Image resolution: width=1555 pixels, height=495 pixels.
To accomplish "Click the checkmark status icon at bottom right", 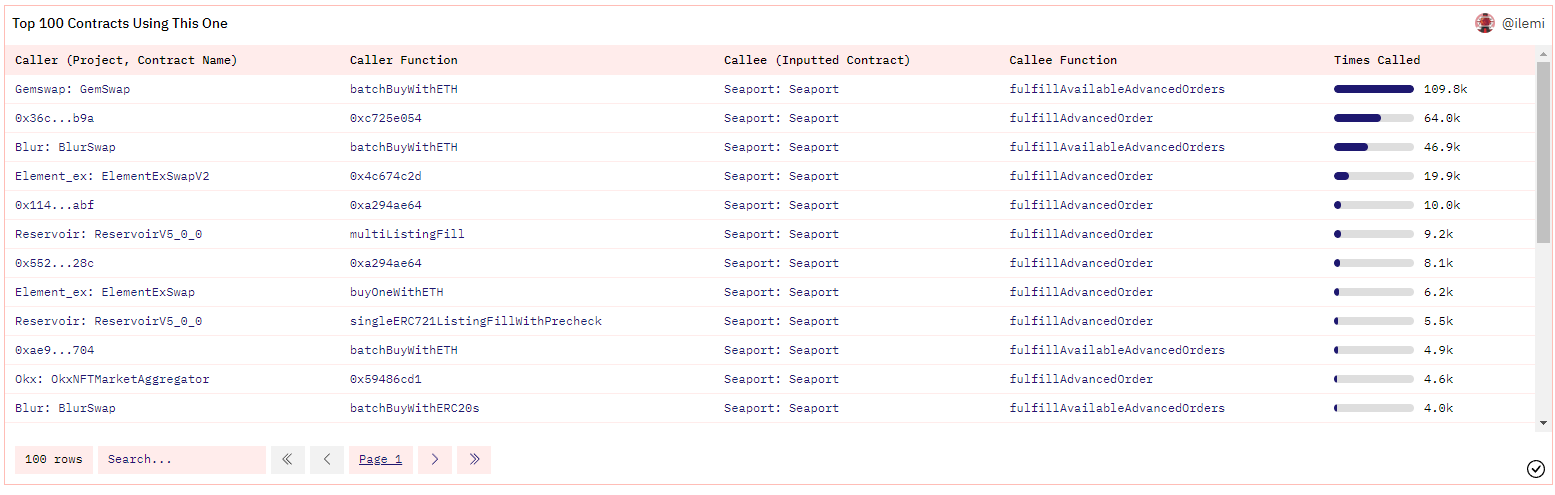I will tap(1536, 469).
